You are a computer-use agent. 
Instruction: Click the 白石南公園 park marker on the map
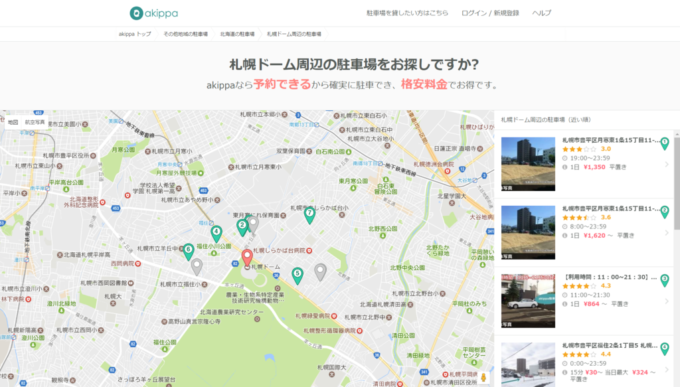pos(349,152)
